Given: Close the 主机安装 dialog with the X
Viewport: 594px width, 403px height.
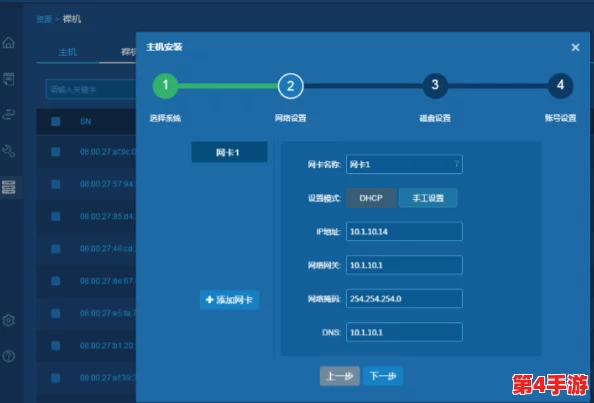Looking at the screenshot, I should pos(575,47).
